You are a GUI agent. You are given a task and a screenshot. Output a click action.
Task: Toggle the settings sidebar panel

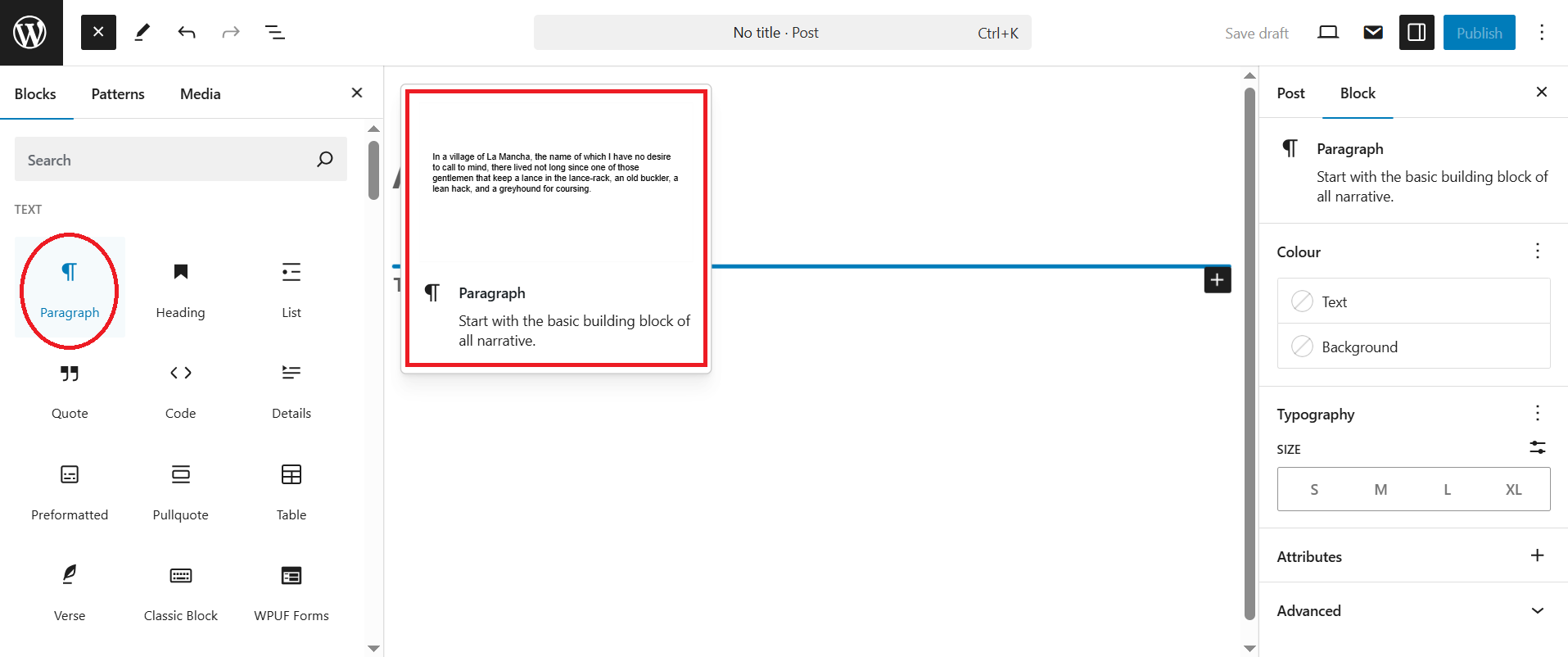tap(1417, 33)
